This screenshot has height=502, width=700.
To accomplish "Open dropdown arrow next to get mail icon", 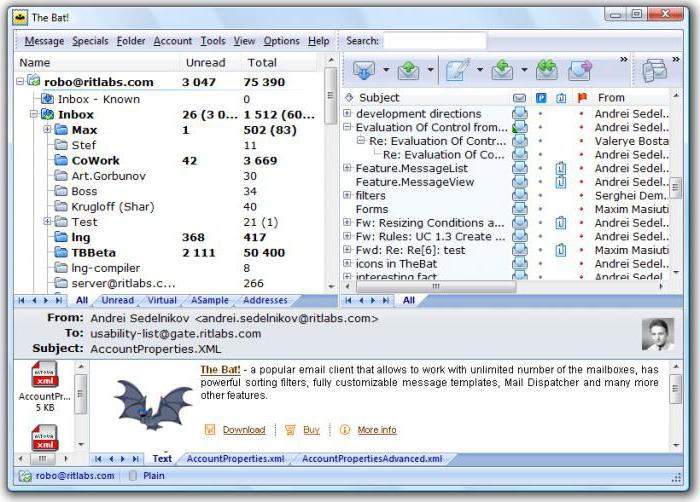I will pos(386,70).
